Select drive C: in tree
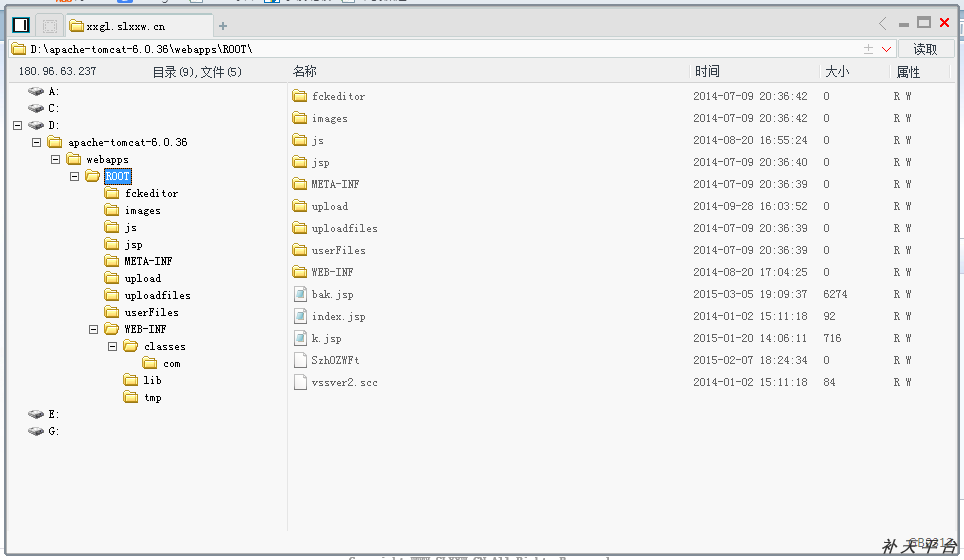Image resolution: width=964 pixels, height=560 pixels. click(x=53, y=108)
